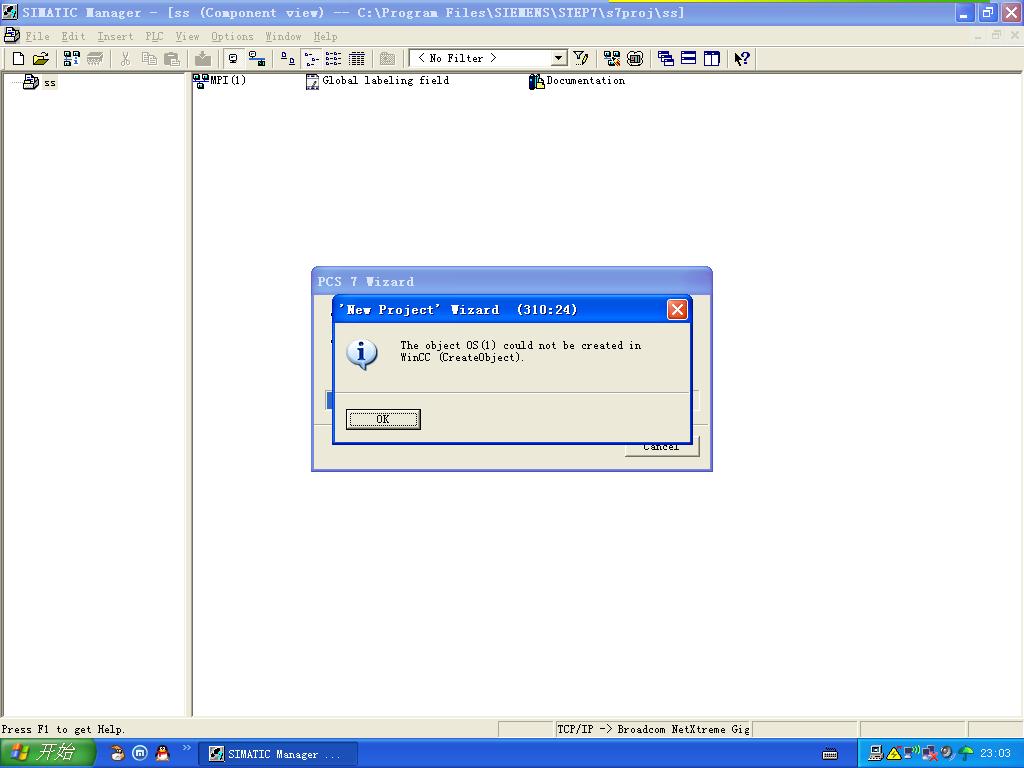The image size is (1024, 768).
Task: Click the Download toolbar icon
Action: [203, 59]
